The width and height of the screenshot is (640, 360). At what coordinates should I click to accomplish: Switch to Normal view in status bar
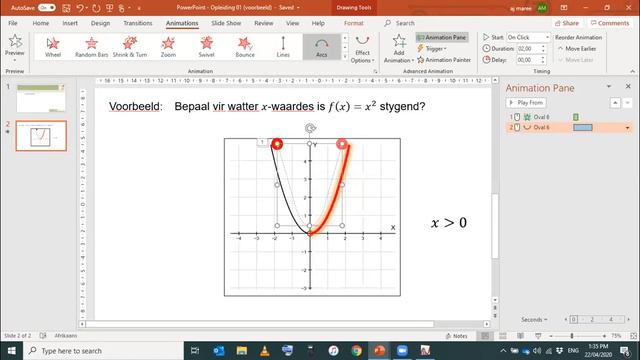485,336
